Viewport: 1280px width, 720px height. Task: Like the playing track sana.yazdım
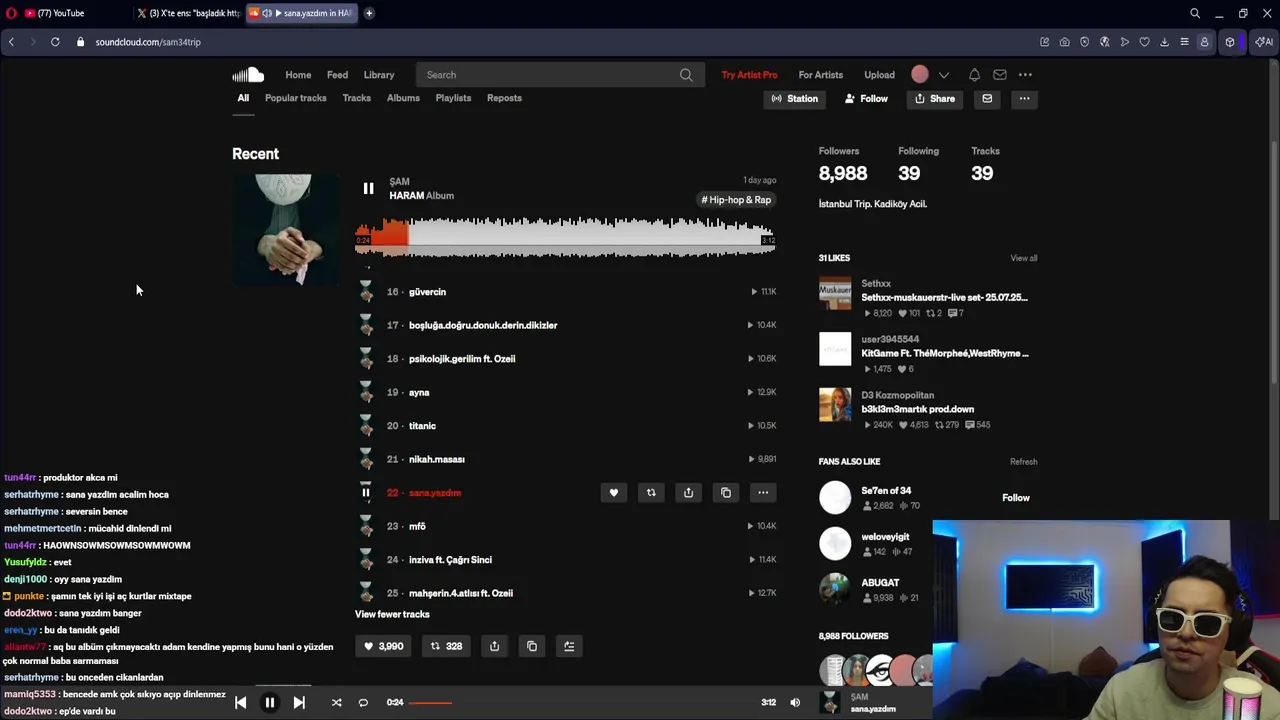(614, 493)
